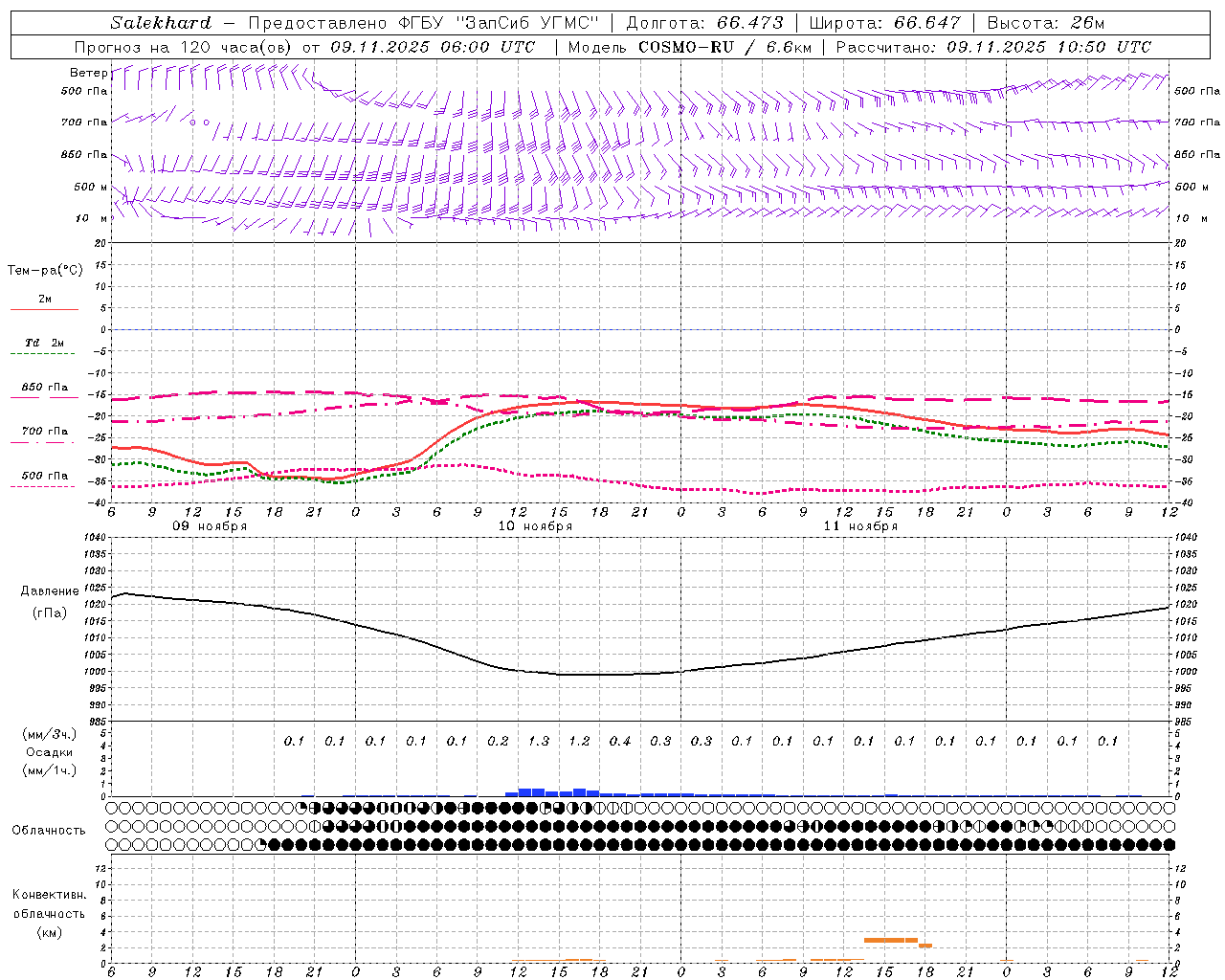Select the 'Высота: 26м' elevation text
The image size is (1225, 980).
coord(1046,23)
